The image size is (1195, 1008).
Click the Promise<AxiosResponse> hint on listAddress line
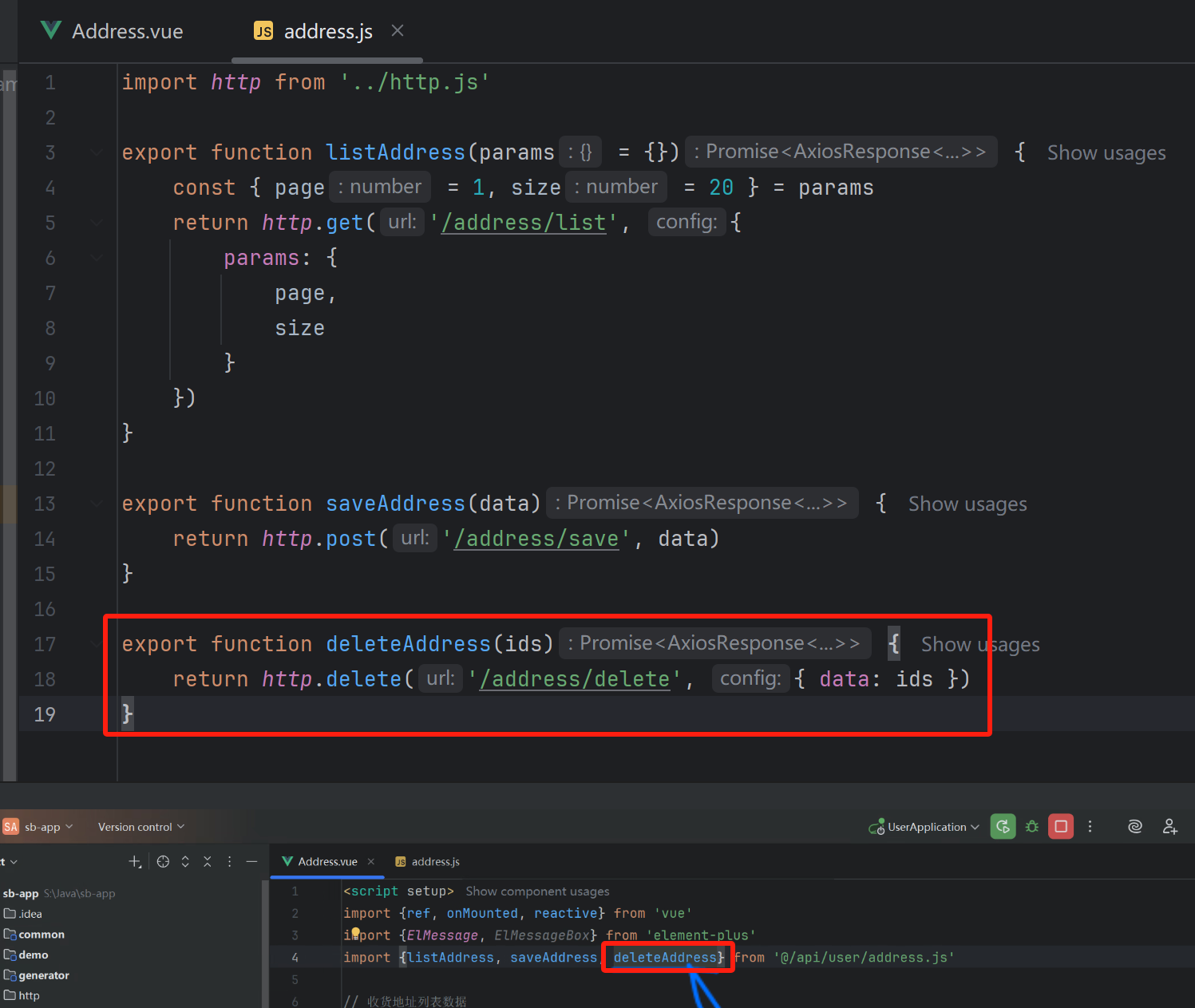tap(841, 152)
